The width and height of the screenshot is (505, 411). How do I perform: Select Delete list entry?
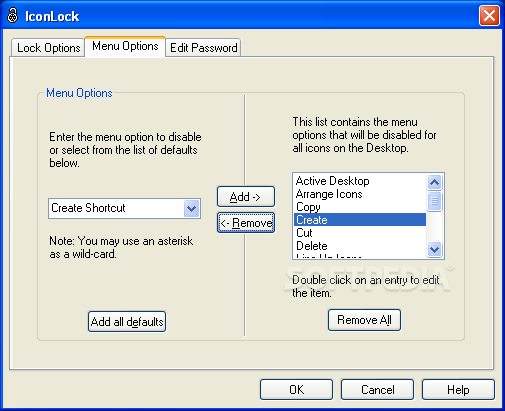(x=360, y=246)
